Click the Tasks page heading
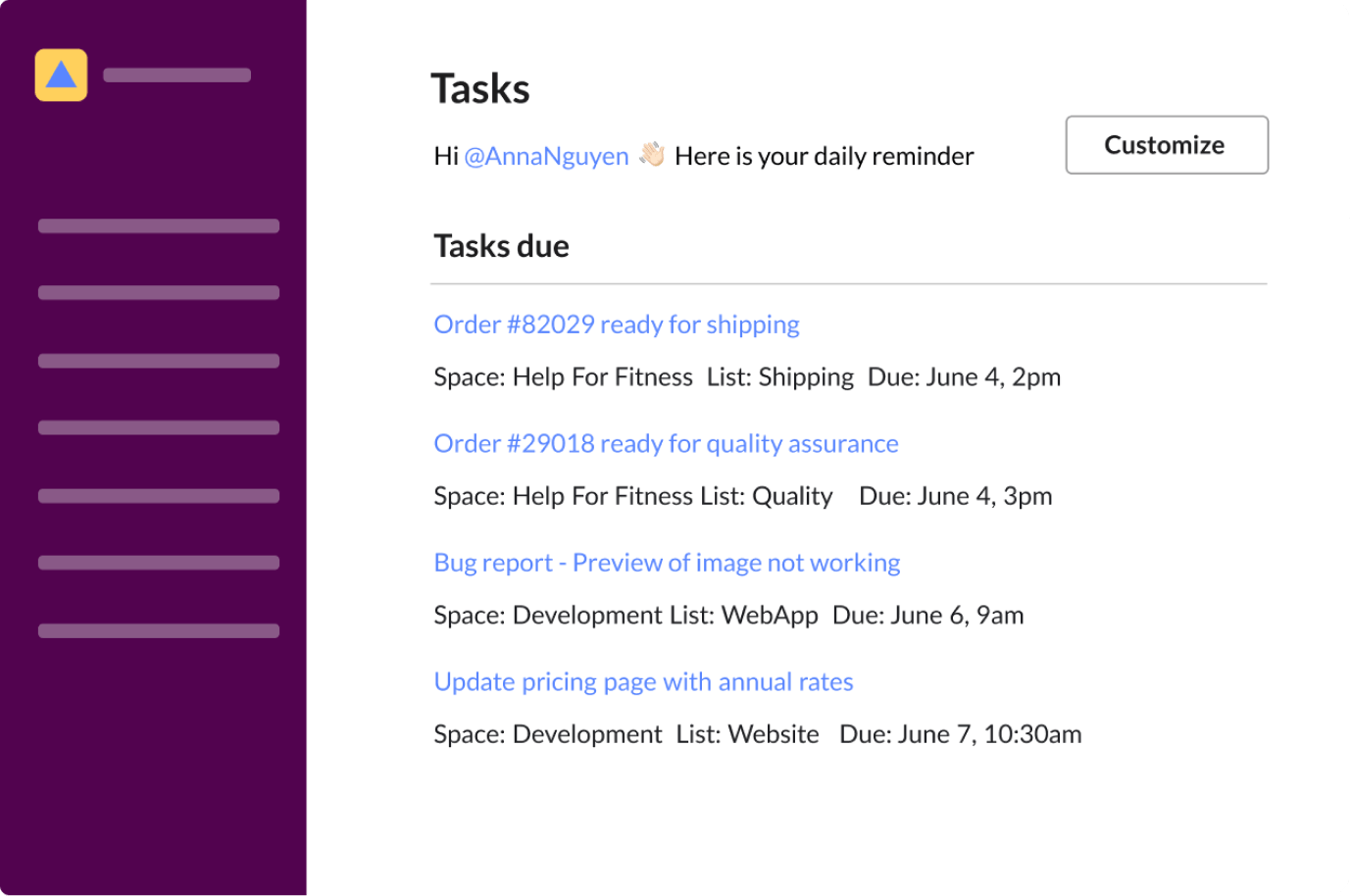 coord(480,89)
